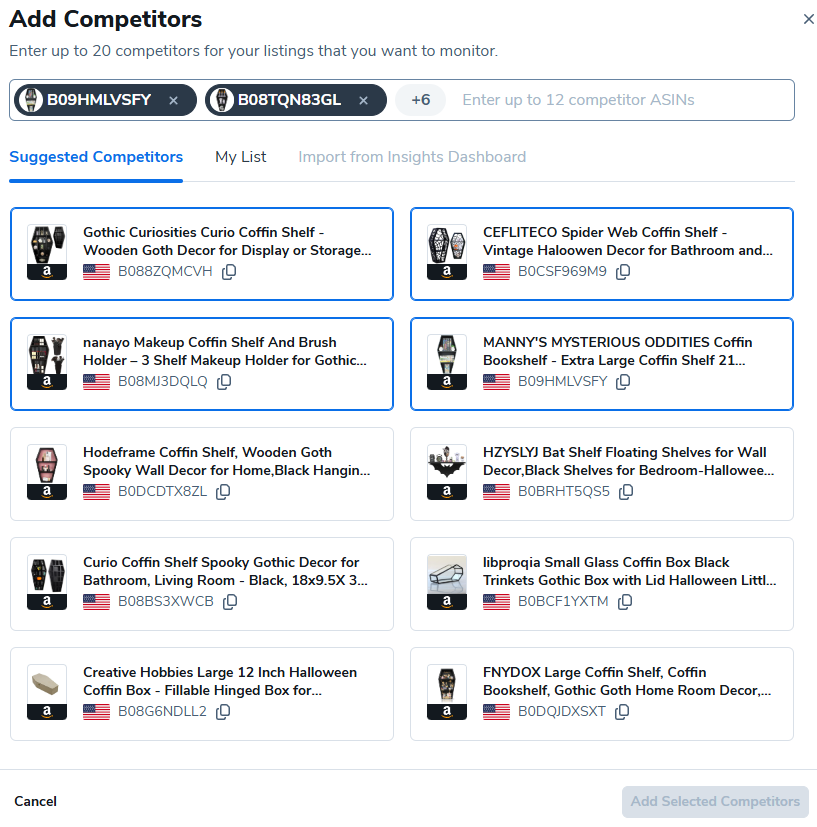Open Import from Insights Dashboard tab
This screenshot has height=827, width=817.
coord(412,157)
